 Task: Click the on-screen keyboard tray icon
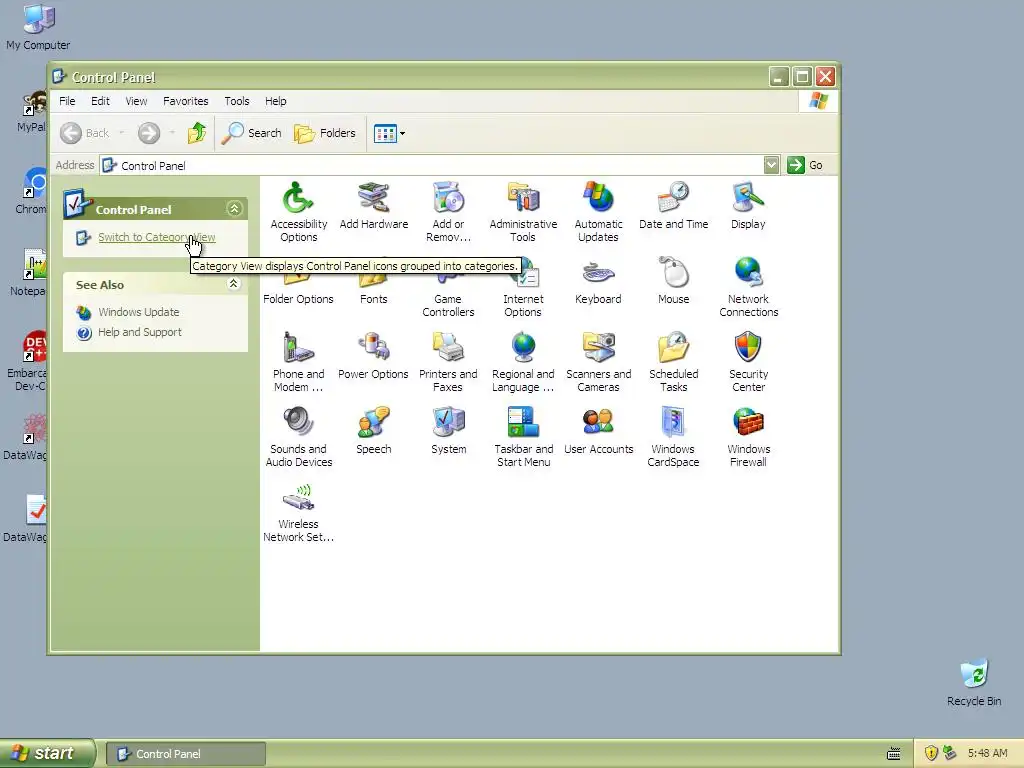point(893,754)
